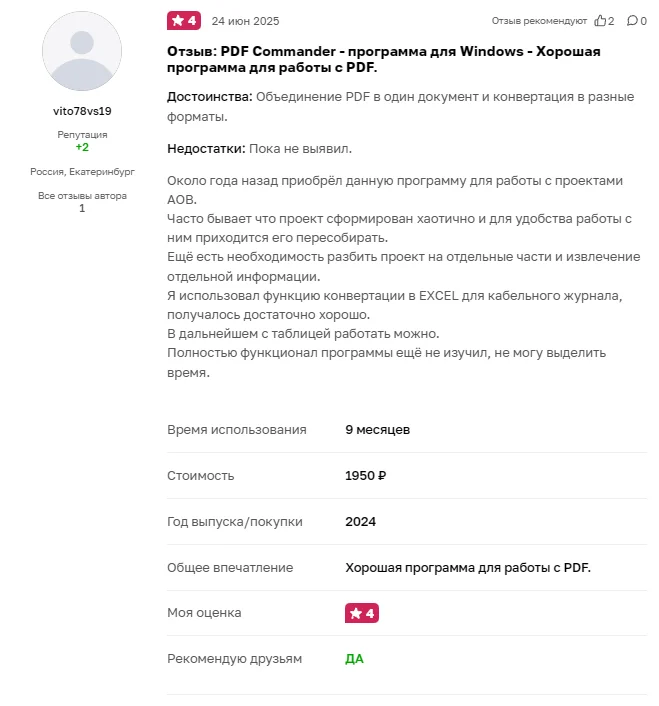Screen dimensions: 659x706
Task: Open comments via speech bubble icon
Action: pos(632,21)
